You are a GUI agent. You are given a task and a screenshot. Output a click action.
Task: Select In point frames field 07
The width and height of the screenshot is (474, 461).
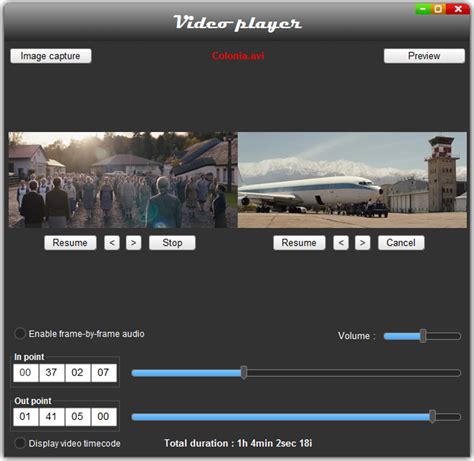104,372
